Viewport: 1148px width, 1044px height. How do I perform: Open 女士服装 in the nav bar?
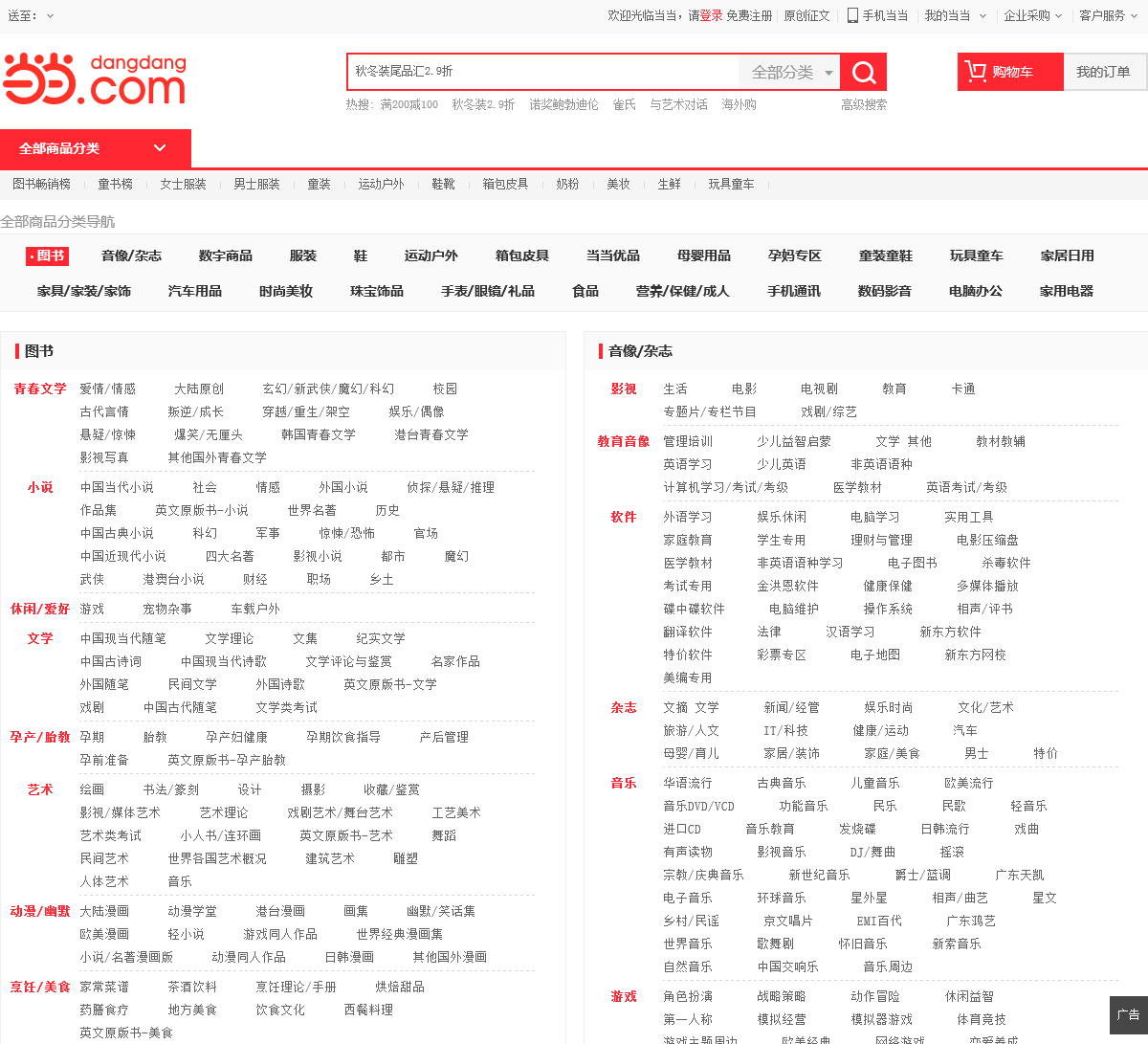click(183, 184)
